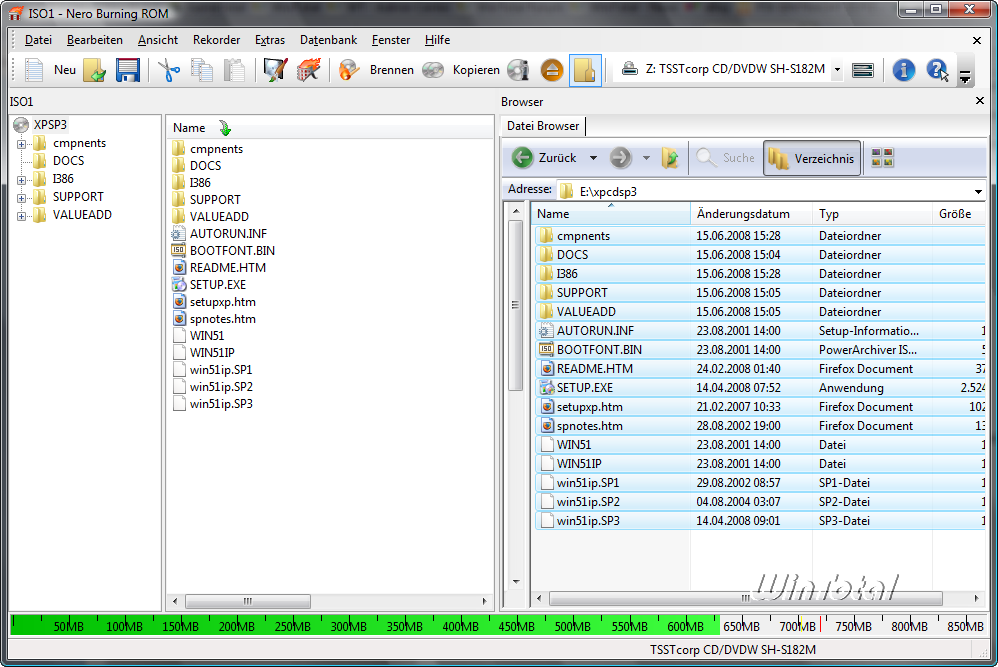Expand the I386 folder in the tree
Image resolution: width=998 pixels, height=667 pixels.
pyautogui.click(x=22, y=180)
